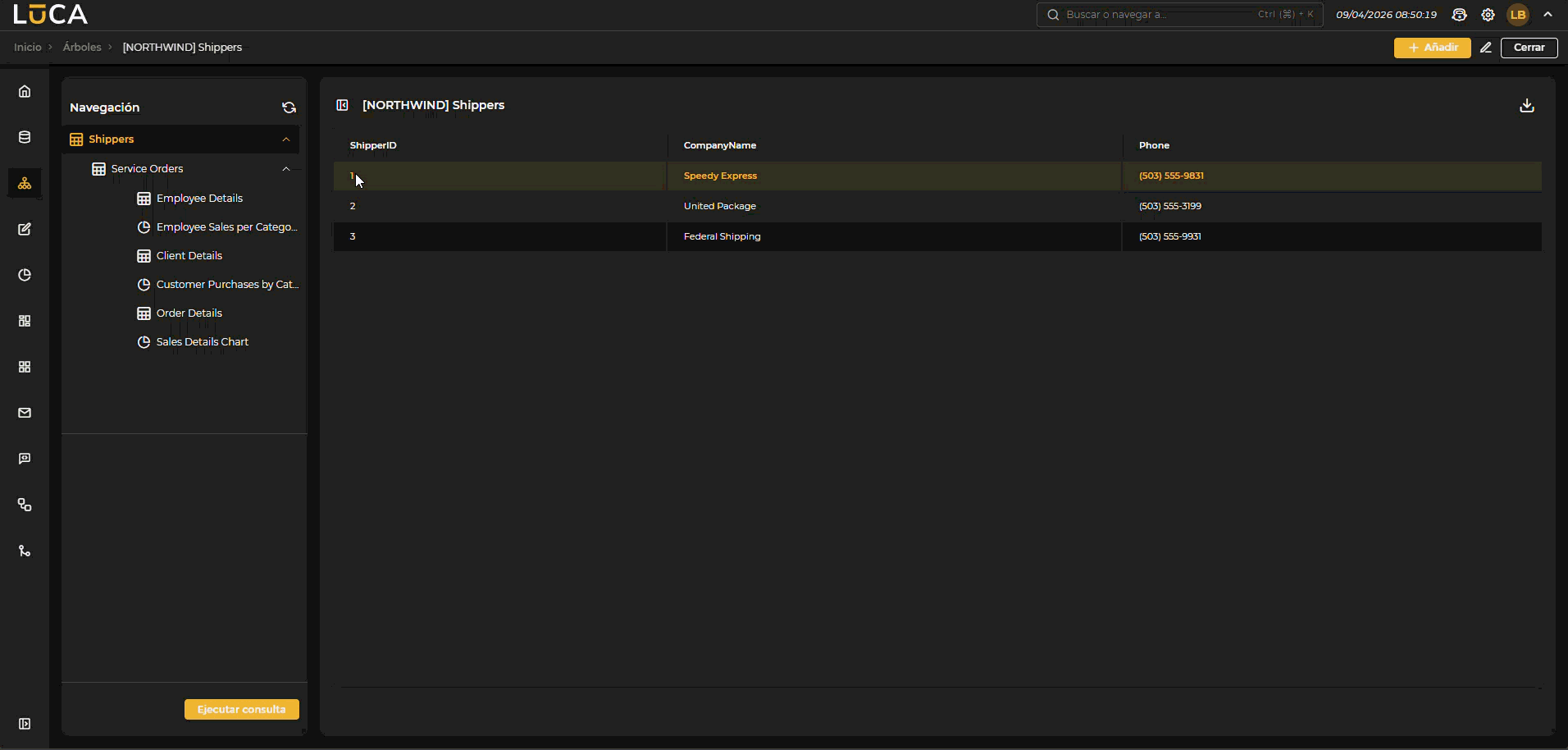Click the Añadir button

click(1432, 48)
